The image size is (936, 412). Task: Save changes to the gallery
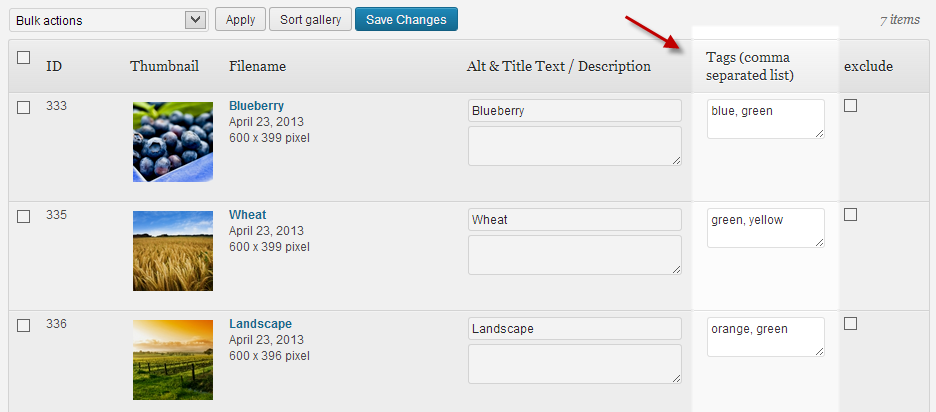(406, 20)
